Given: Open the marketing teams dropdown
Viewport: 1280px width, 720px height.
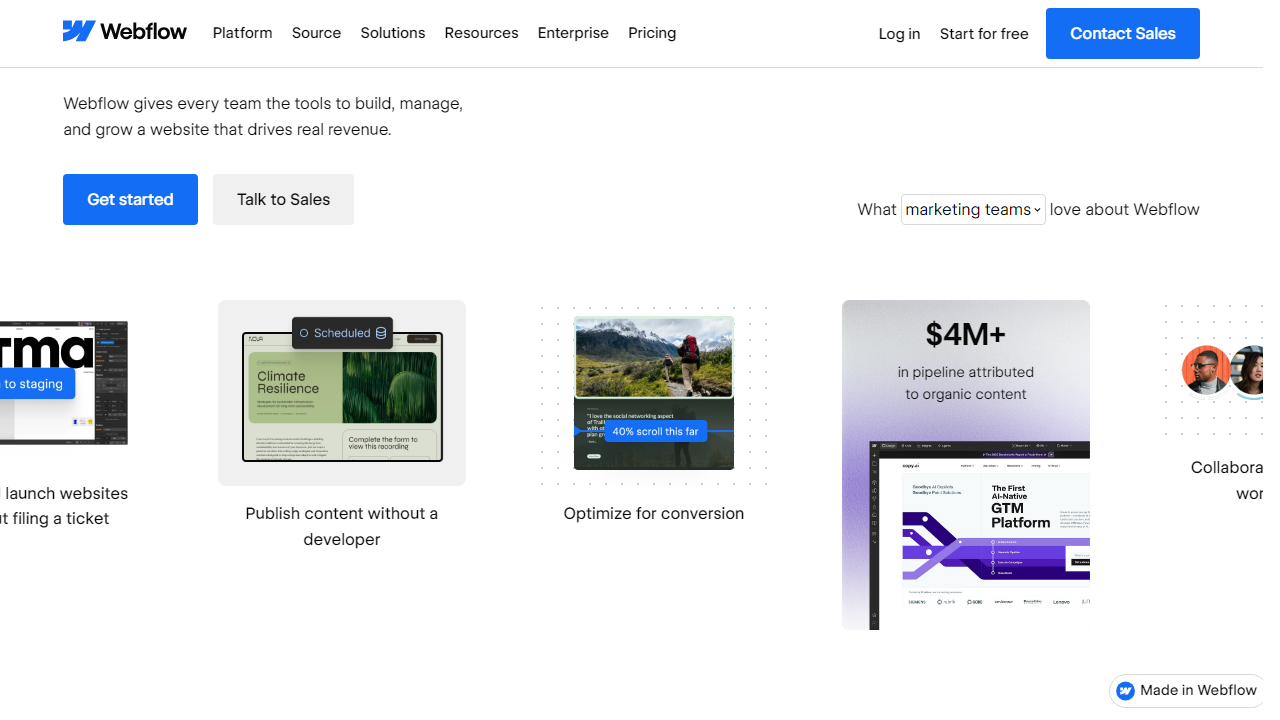Looking at the screenshot, I should pos(973,209).
